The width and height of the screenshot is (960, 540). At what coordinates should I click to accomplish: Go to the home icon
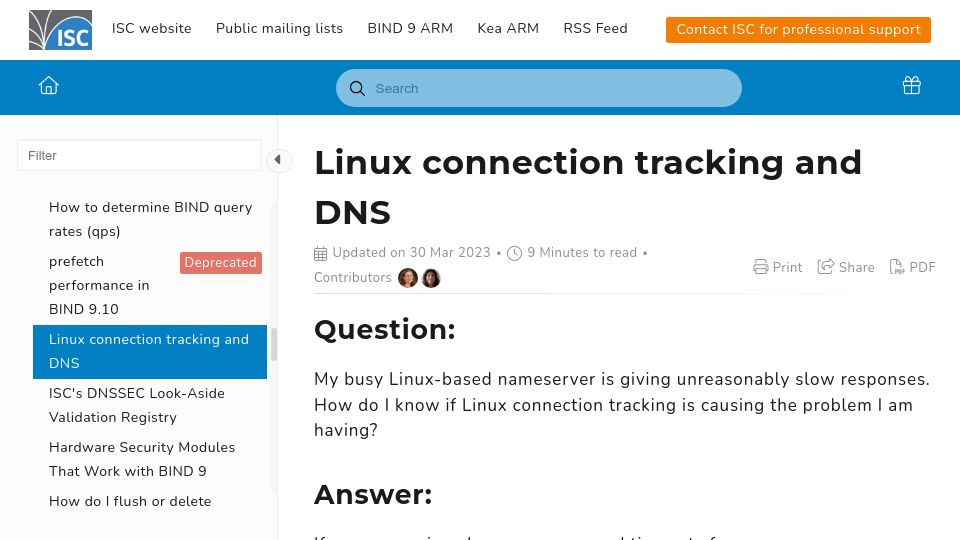(x=49, y=86)
